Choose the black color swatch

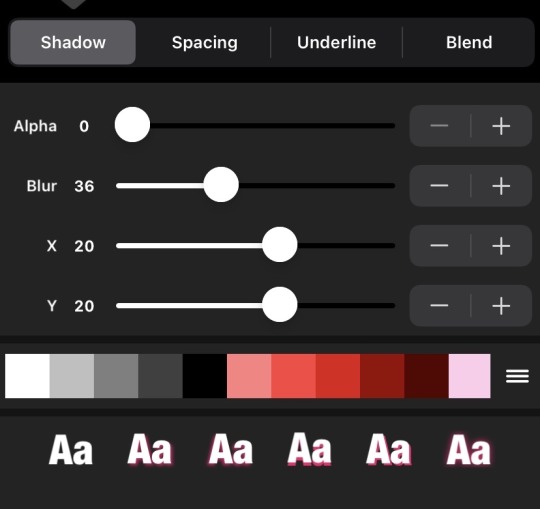(205, 376)
